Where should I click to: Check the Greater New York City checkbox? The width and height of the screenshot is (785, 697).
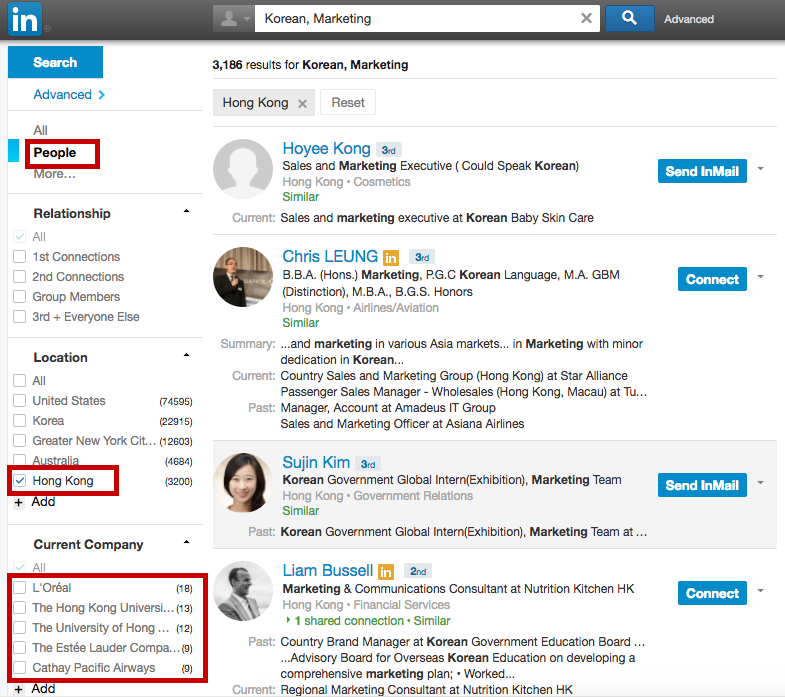coord(20,441)
